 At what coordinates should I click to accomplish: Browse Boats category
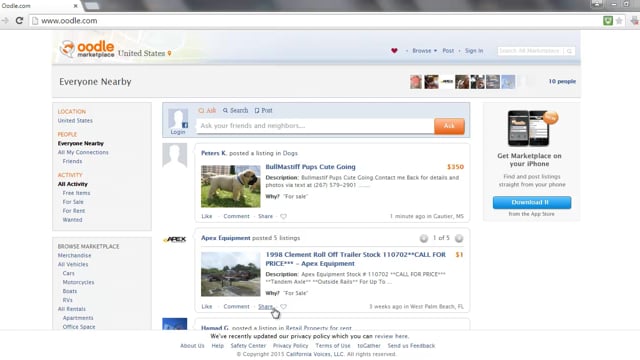(70, 291)
